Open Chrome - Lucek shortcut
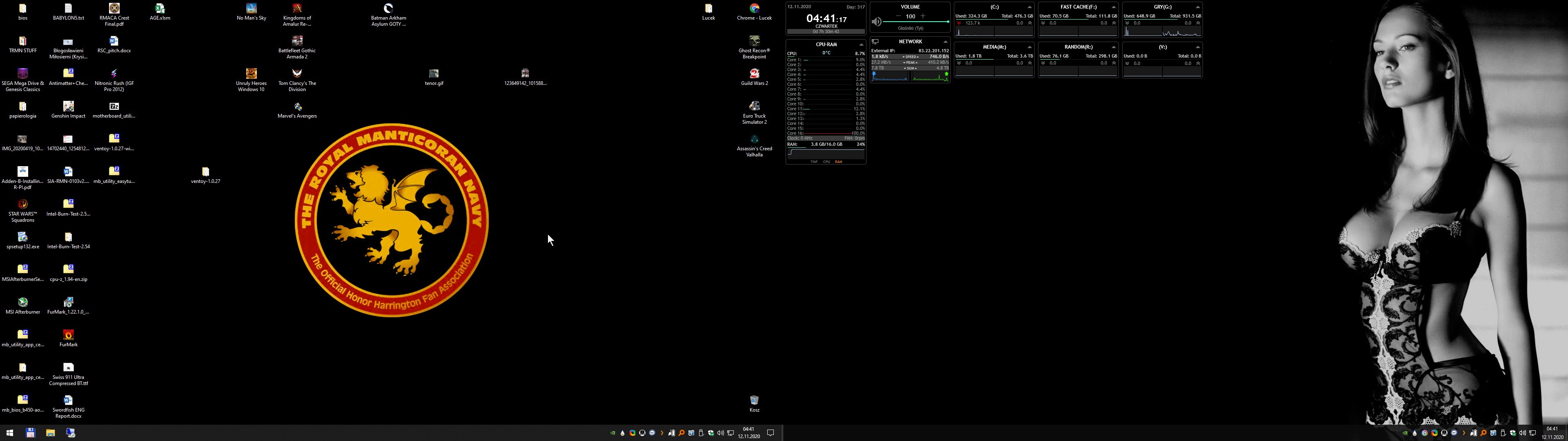The image size is (1568, 441). [x=754, y=9]
